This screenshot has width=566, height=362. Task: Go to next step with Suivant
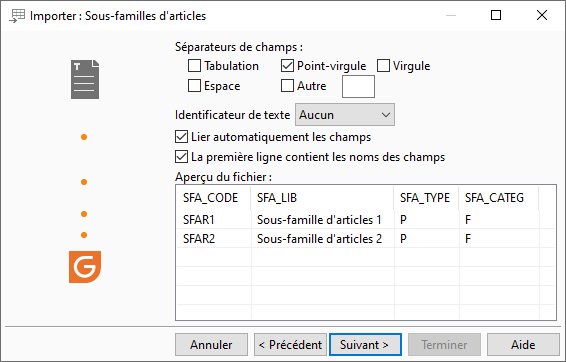(365, 345)
